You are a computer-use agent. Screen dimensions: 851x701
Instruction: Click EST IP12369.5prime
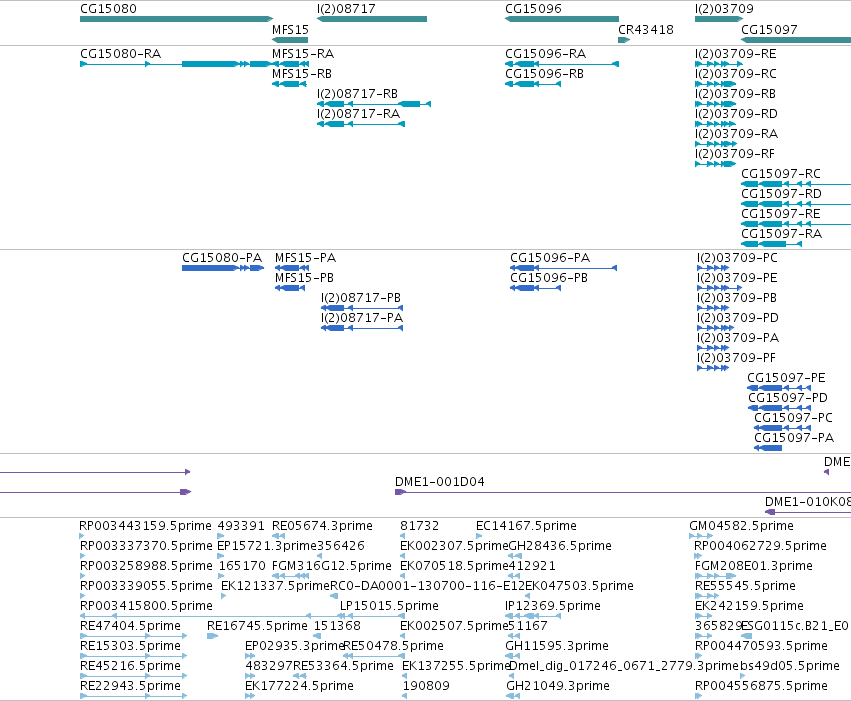552,606
